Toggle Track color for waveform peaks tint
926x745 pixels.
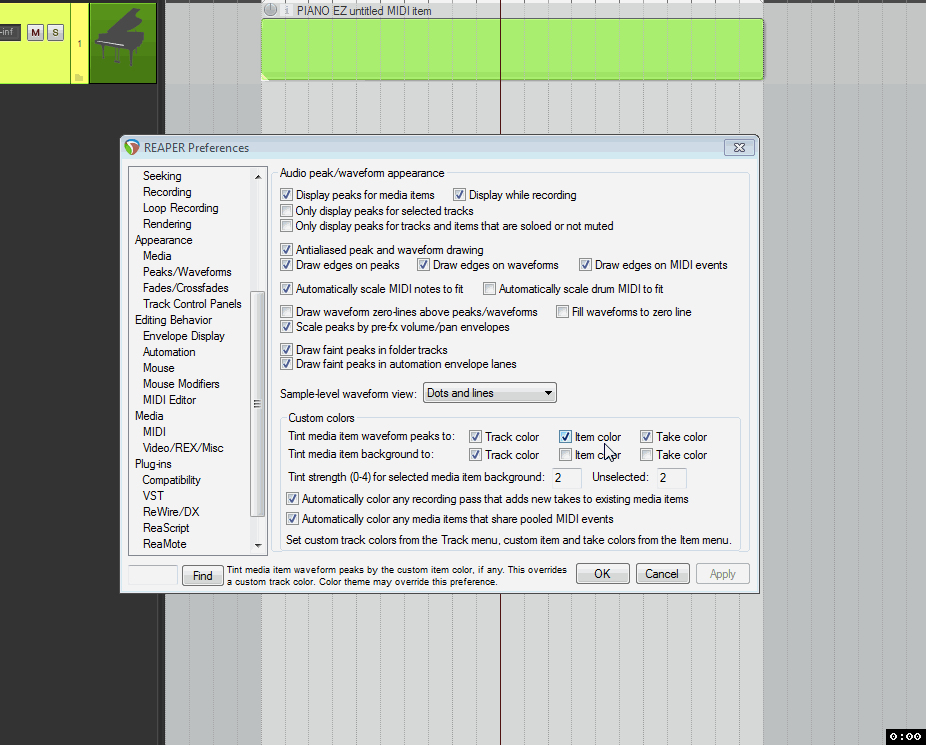[475, 437]
